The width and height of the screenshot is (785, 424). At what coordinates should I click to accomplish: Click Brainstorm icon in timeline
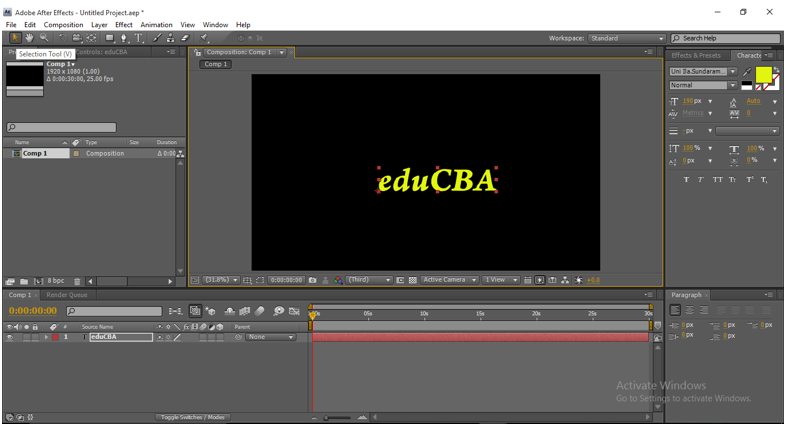278,311
